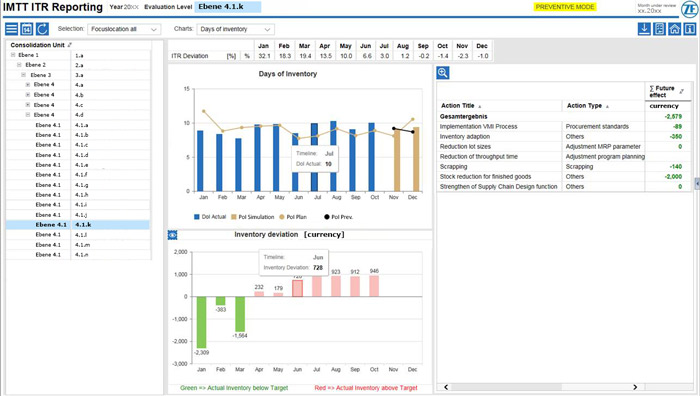
Task: Open the hamburger menu icon
Action: [x=12, y=29]
